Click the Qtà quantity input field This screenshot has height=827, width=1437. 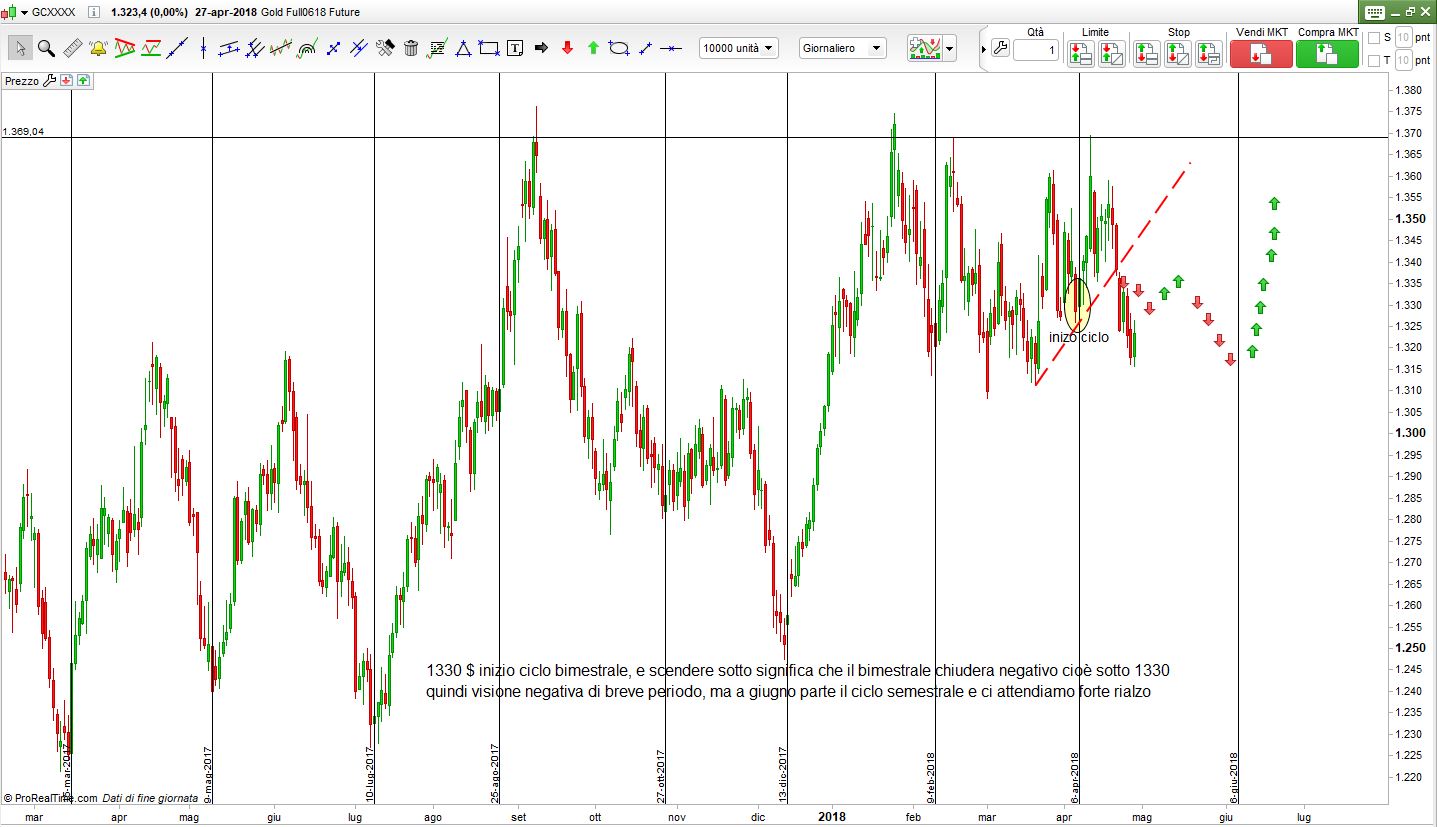(1035, 50)
